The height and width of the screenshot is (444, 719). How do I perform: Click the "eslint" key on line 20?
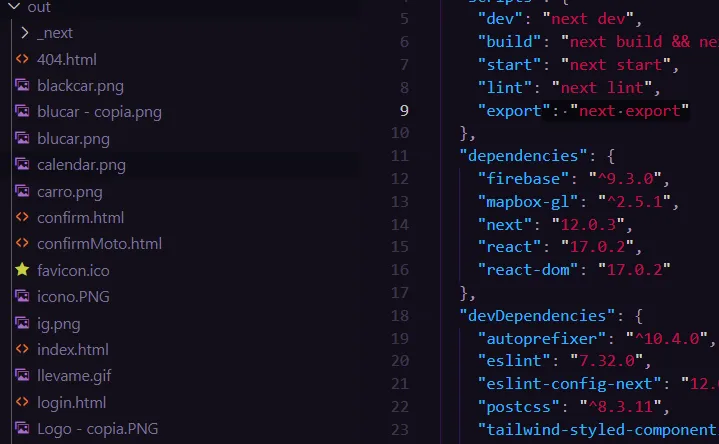pyautogui.click(x=514, y=361)
